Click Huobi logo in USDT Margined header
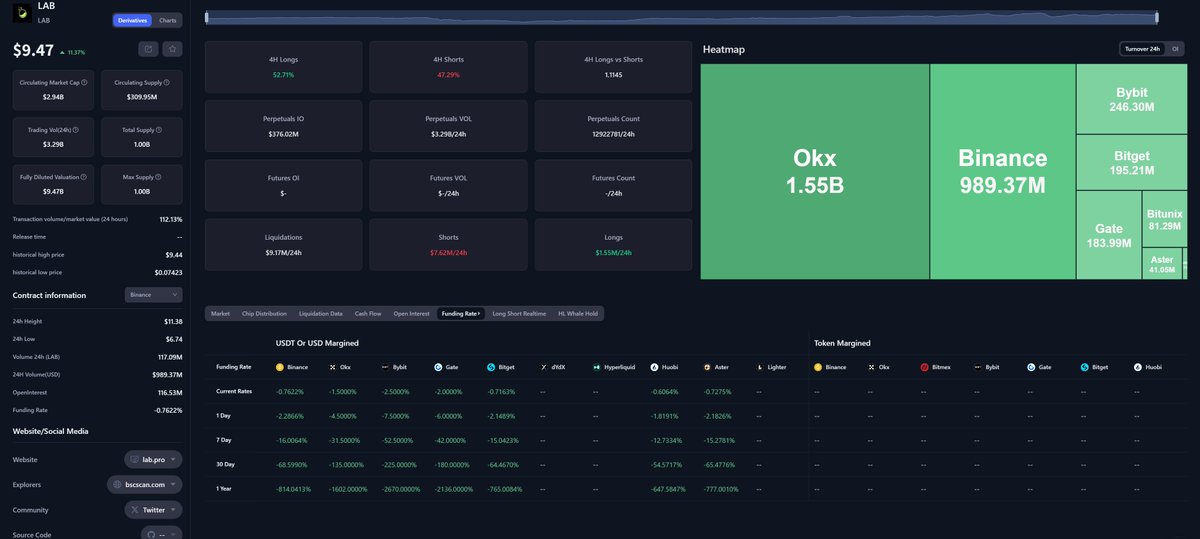Screen dimensions: 1200x539 [654, 367]
